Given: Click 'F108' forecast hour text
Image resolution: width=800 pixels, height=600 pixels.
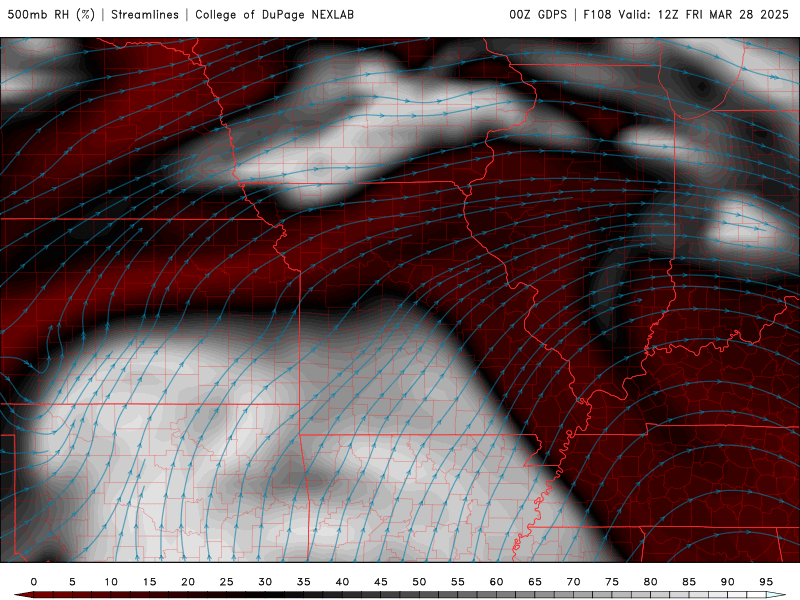Looking at the screenshot, I should pyautogui.click(x=597, y=15).
